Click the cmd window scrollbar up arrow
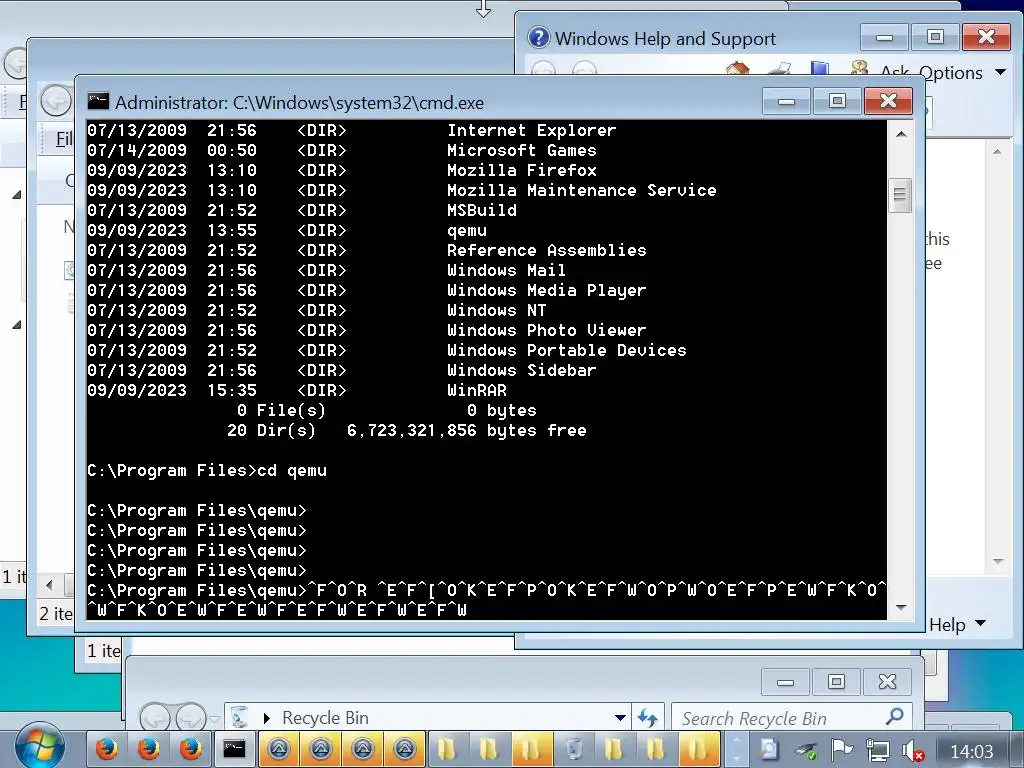This screenshot has width=1024, height=768. 901,134
